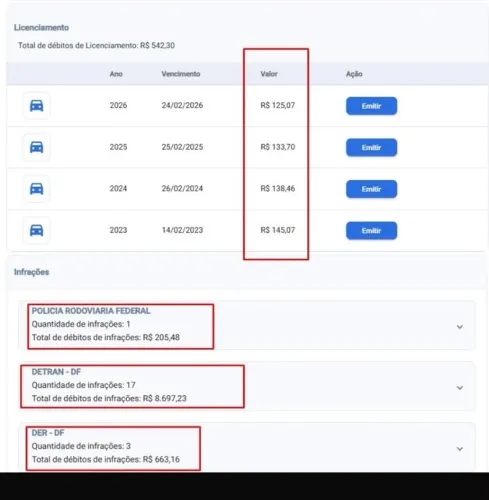Click the car icon for 2023 licensing
Image resolution: width=489 pixels, height=500 pixels.
(x=36, y=230)
